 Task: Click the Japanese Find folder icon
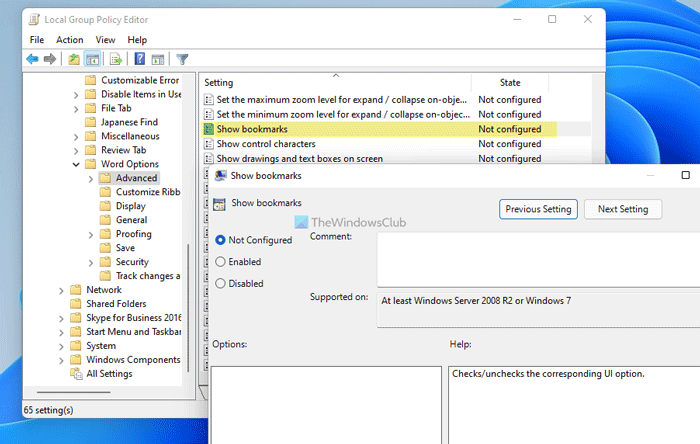point(91,122)
